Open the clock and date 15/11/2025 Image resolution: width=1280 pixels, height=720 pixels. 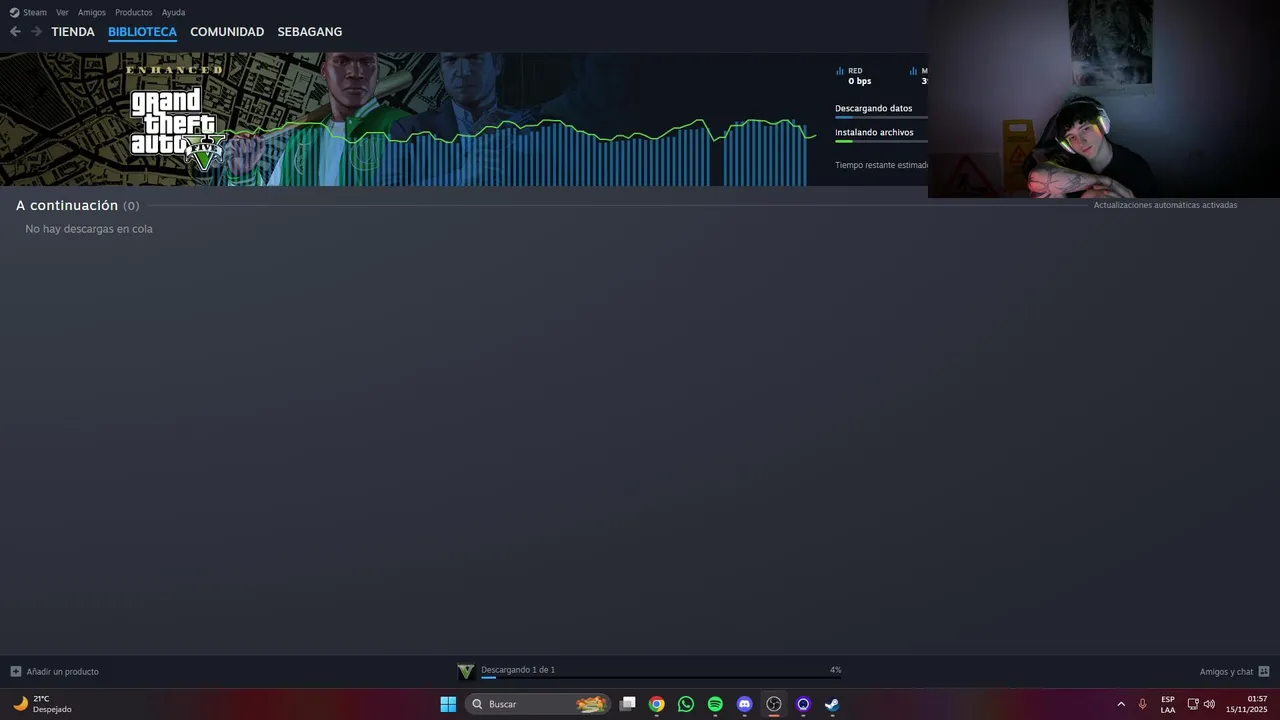pyautogui.click(x=1247, y=704)
